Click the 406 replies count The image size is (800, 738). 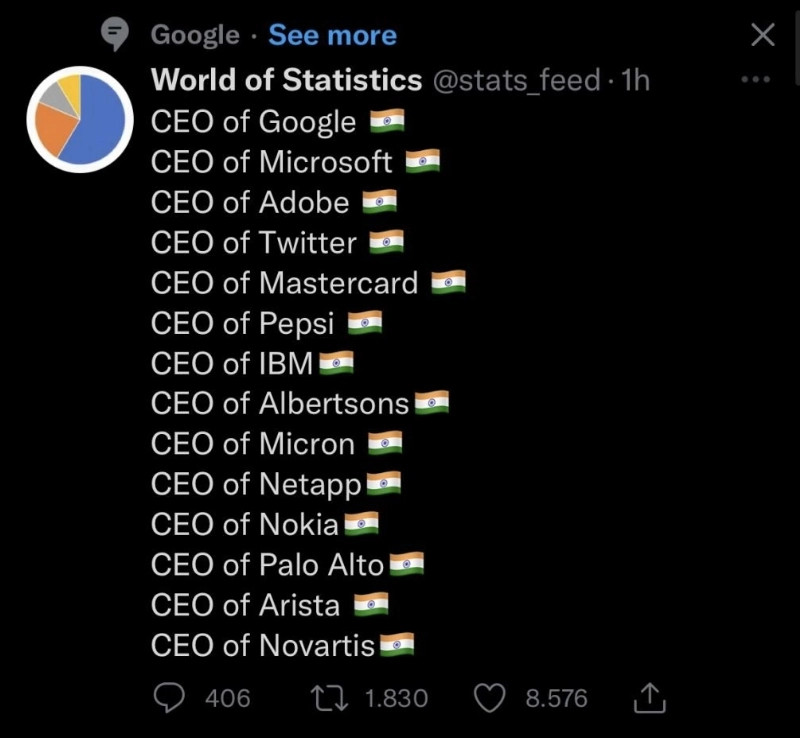[228, 697]
